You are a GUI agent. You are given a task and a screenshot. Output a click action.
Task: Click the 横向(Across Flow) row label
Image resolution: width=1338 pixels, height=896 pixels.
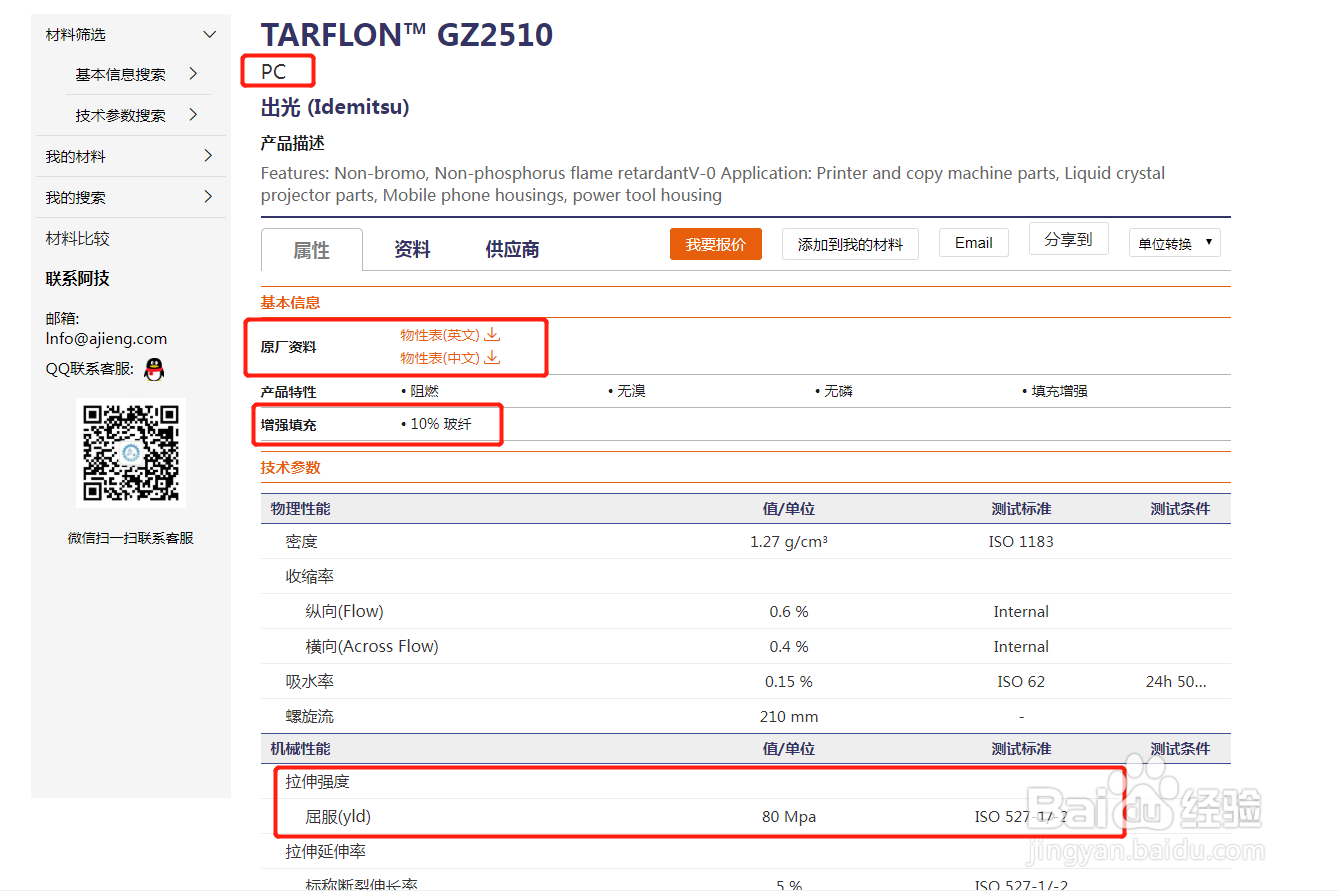pyautogui.click(x=372, y=646)
